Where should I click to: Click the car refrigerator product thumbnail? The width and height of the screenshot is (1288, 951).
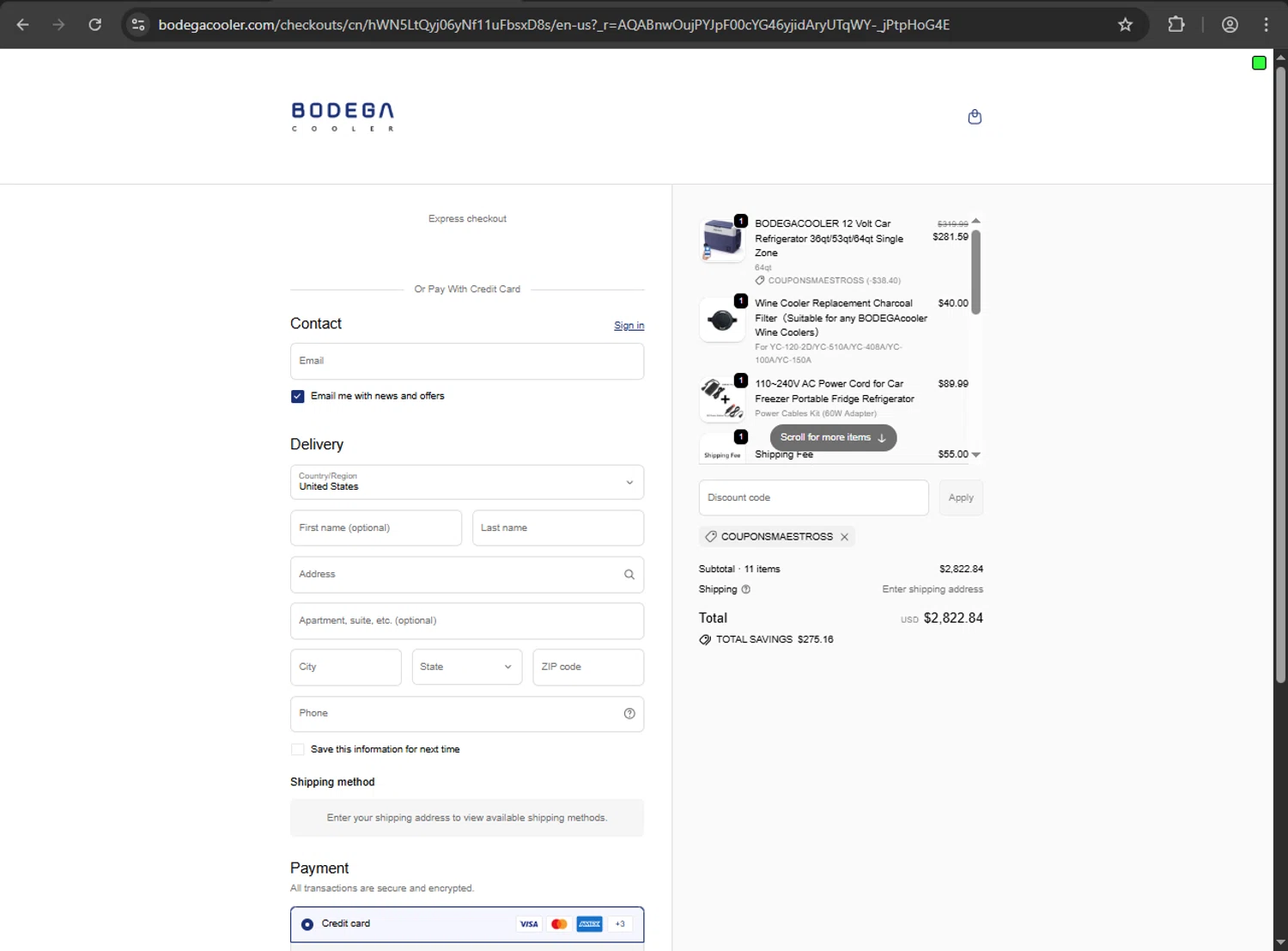tap(722, 239)
